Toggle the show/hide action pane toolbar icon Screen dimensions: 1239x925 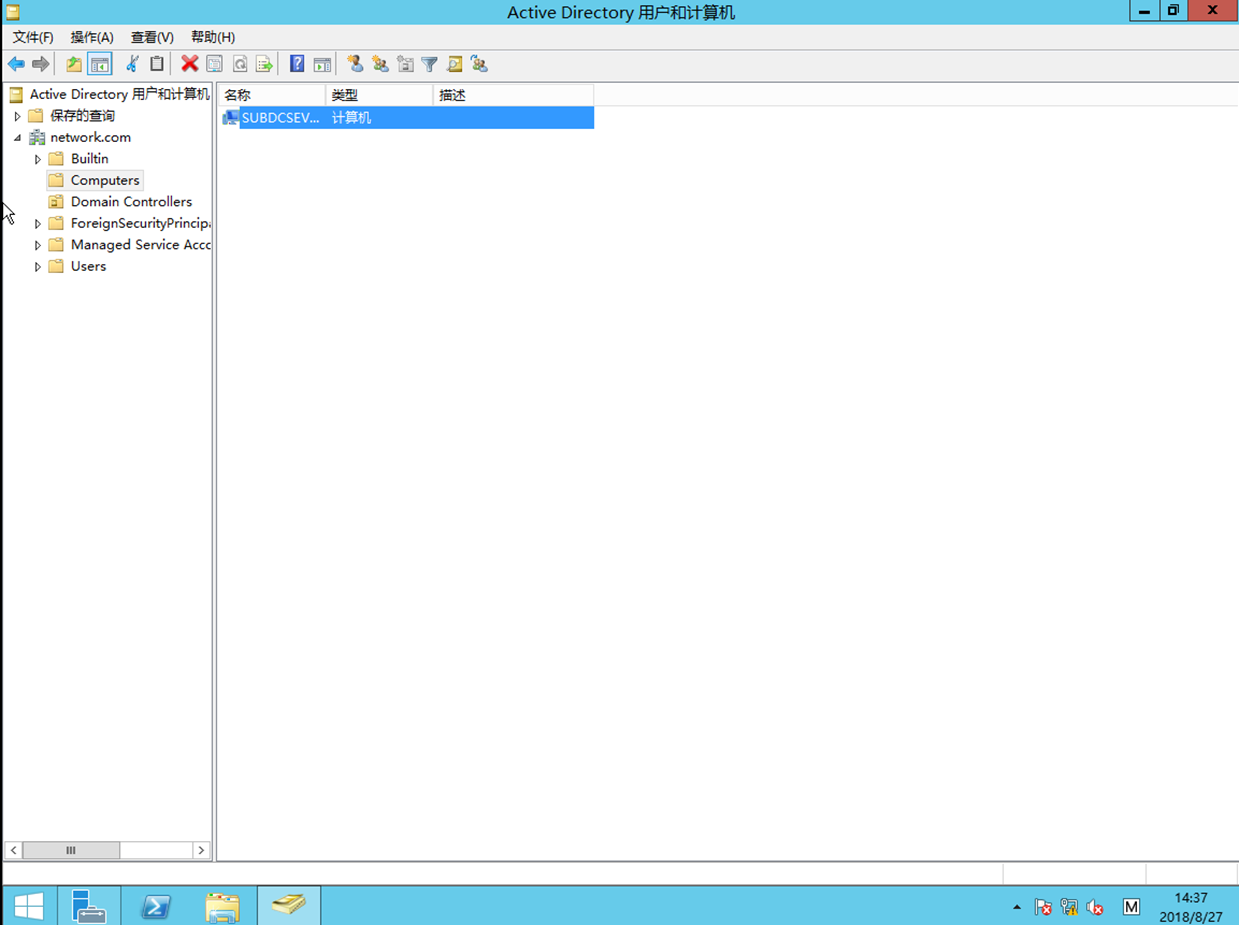click(x=322, y=64)
